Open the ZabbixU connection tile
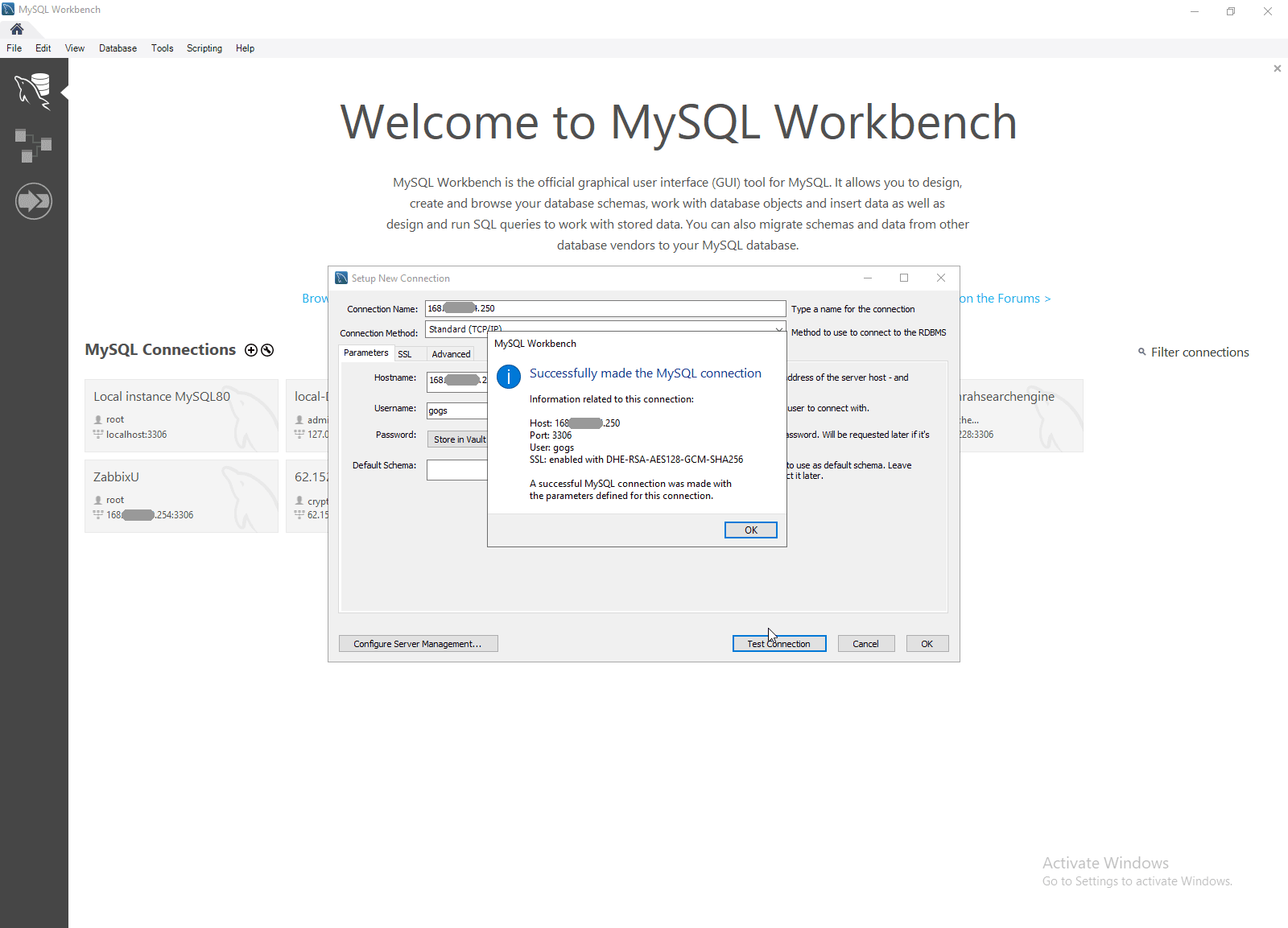Image resolution: width=1288 pixels, height=928 pixels. (181, 496)
